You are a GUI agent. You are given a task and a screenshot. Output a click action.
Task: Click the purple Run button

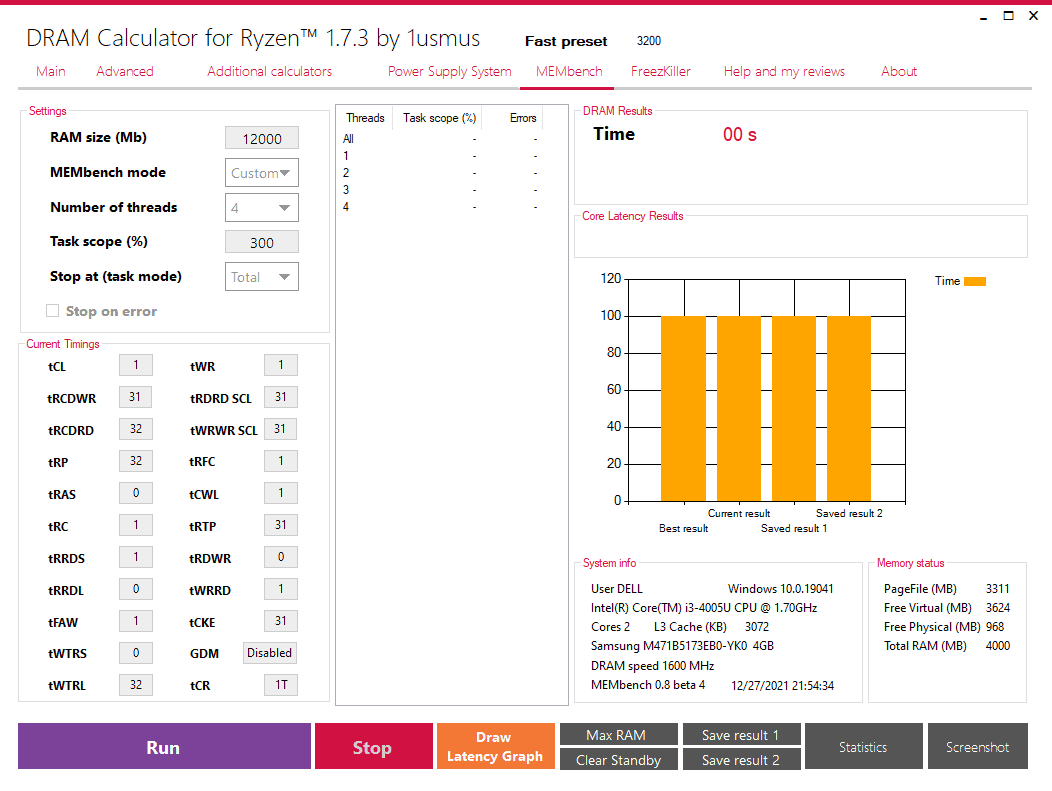coord(164,746)
